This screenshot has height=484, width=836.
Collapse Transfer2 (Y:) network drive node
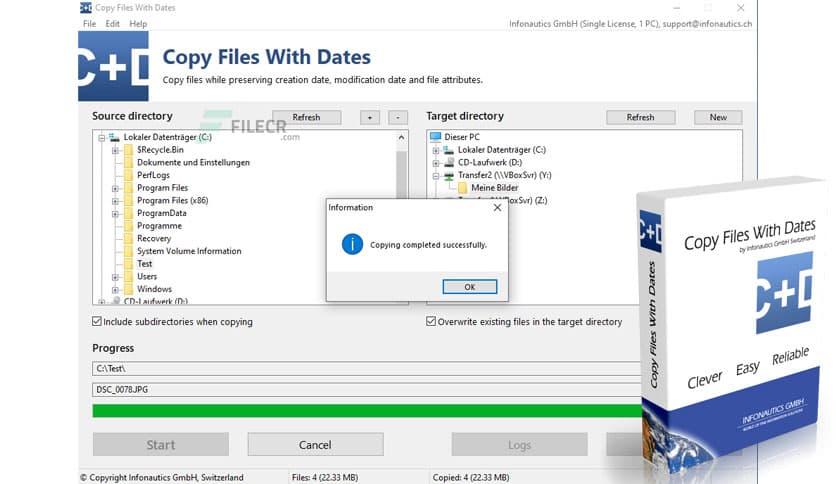click(436, 175)
